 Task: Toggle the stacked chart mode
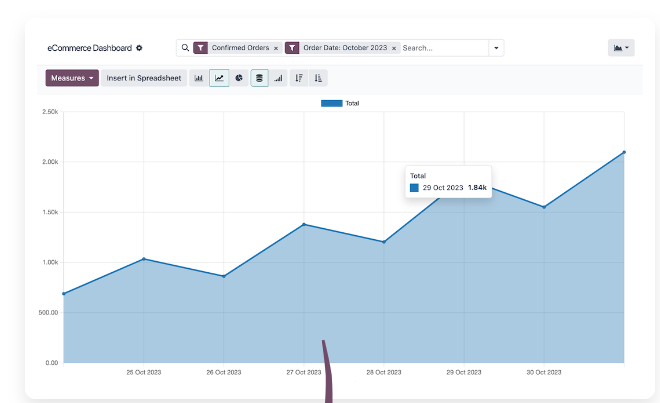click(260, 78)
